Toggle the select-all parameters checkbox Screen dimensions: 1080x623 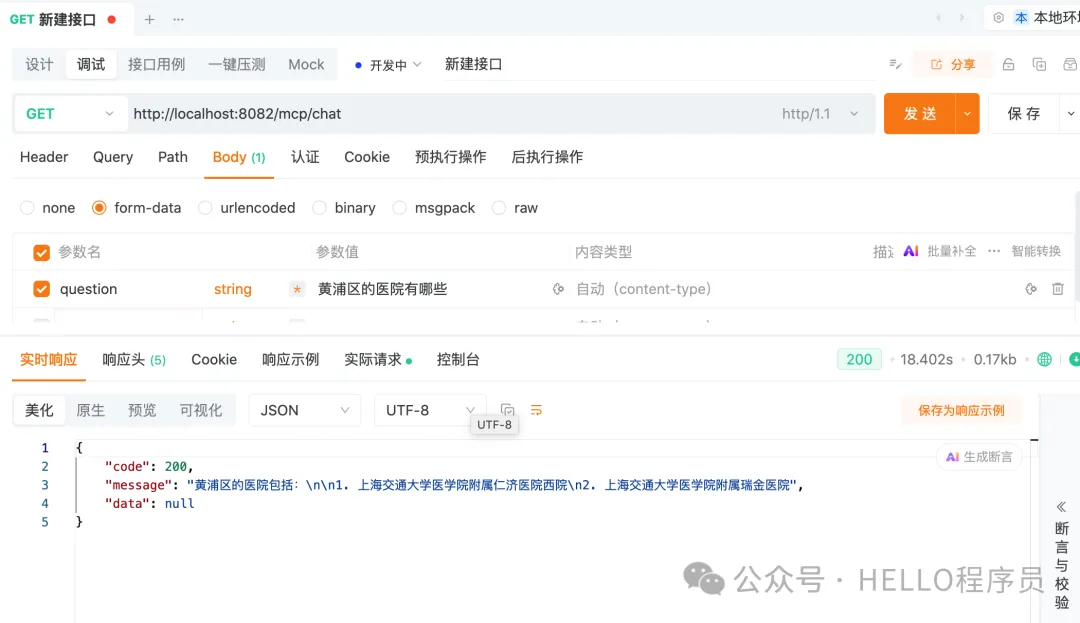click(x=41, y=253)
